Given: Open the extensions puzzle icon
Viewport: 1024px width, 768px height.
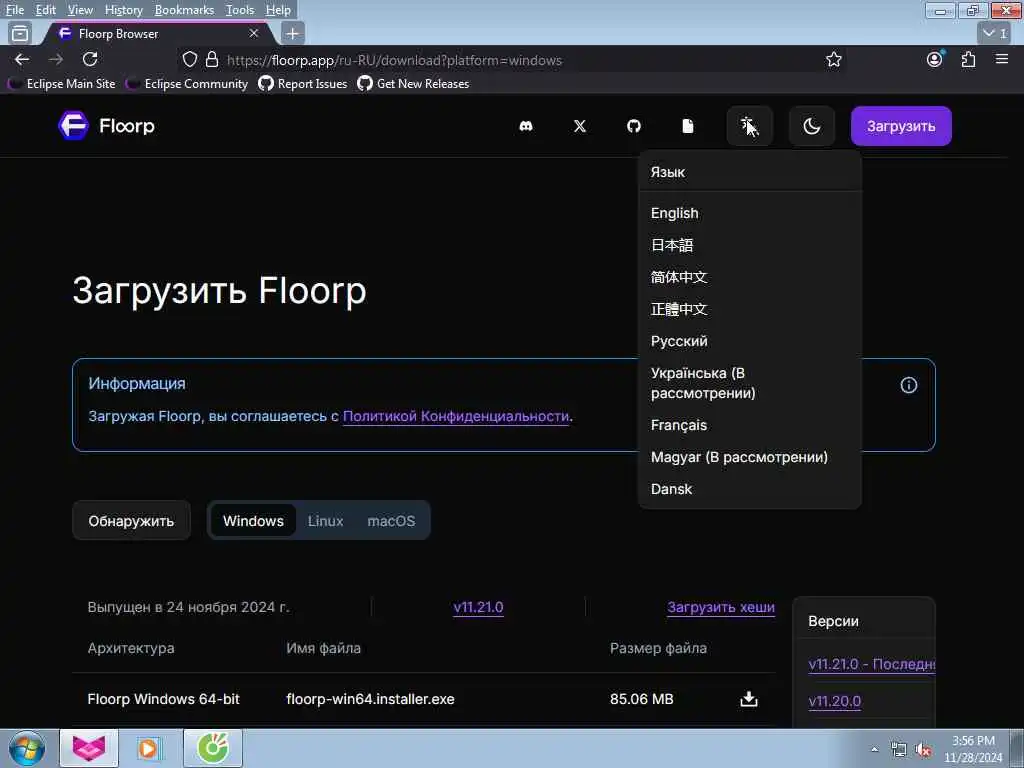Looking at the screenshot, I should click(968, 59).
